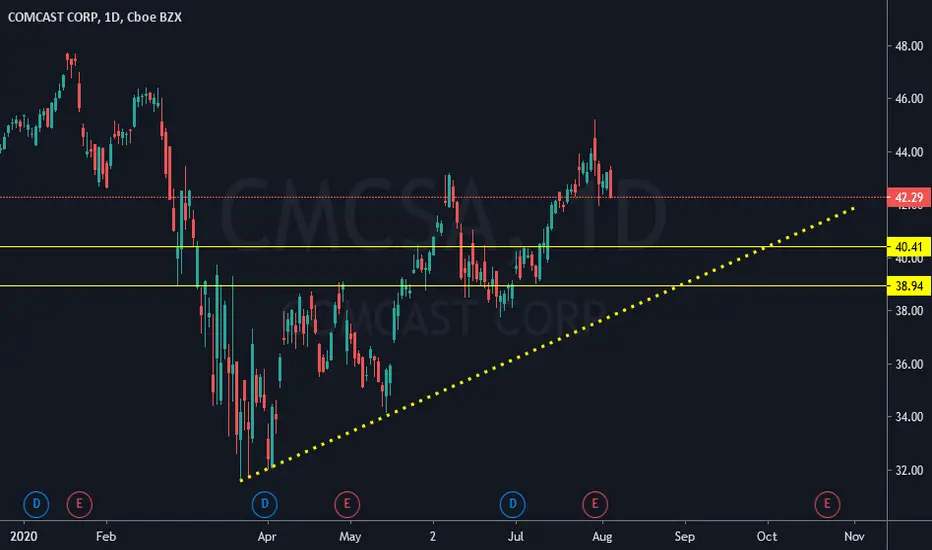Click the Feb label on time axis
This screenshot has height=550, width=932.
(106, 536)
